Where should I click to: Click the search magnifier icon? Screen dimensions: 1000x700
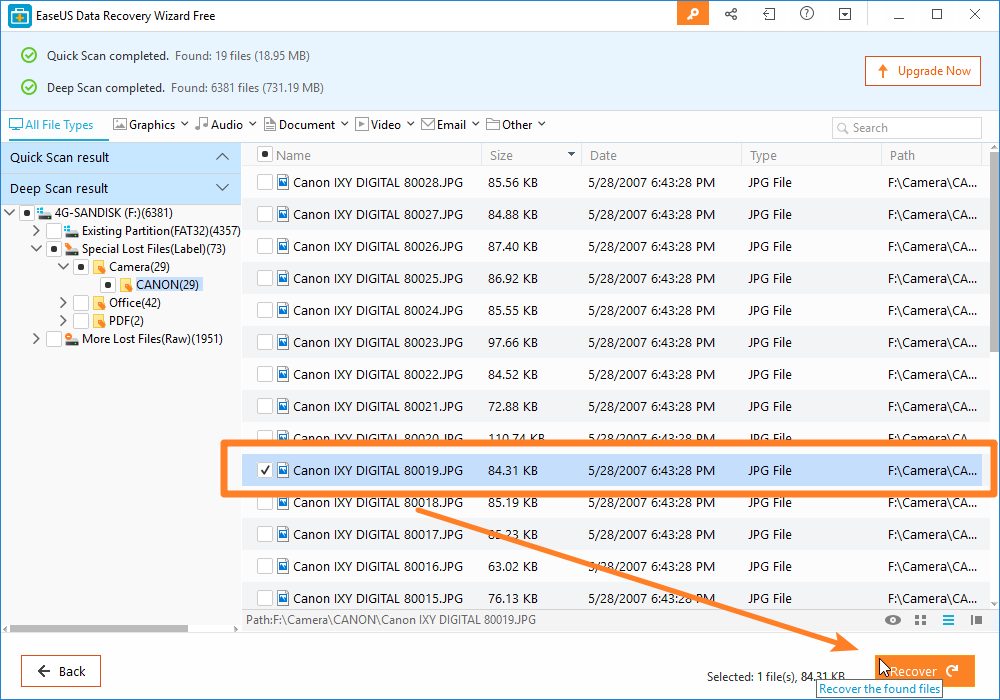[x=842, y=128]
